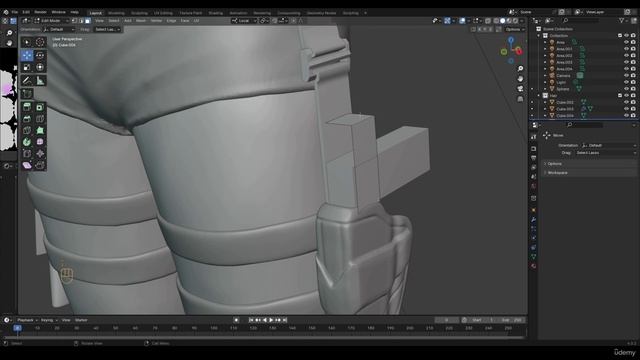The height and width of the screenshot is (360, 640).
Task: Select the Move tool in toolbar
Action: pos(27,55)
